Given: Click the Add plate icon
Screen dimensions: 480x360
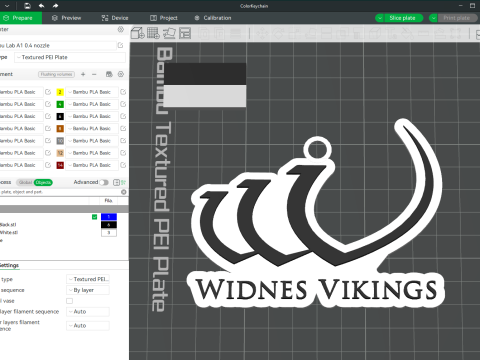Looking at the screenshot, I should click(x=153, y=33).
